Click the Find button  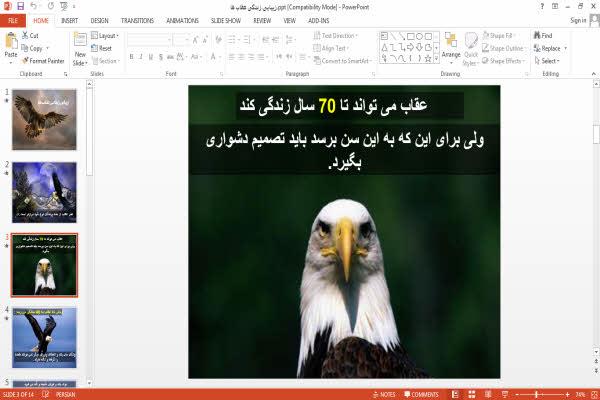coord(543,36)
